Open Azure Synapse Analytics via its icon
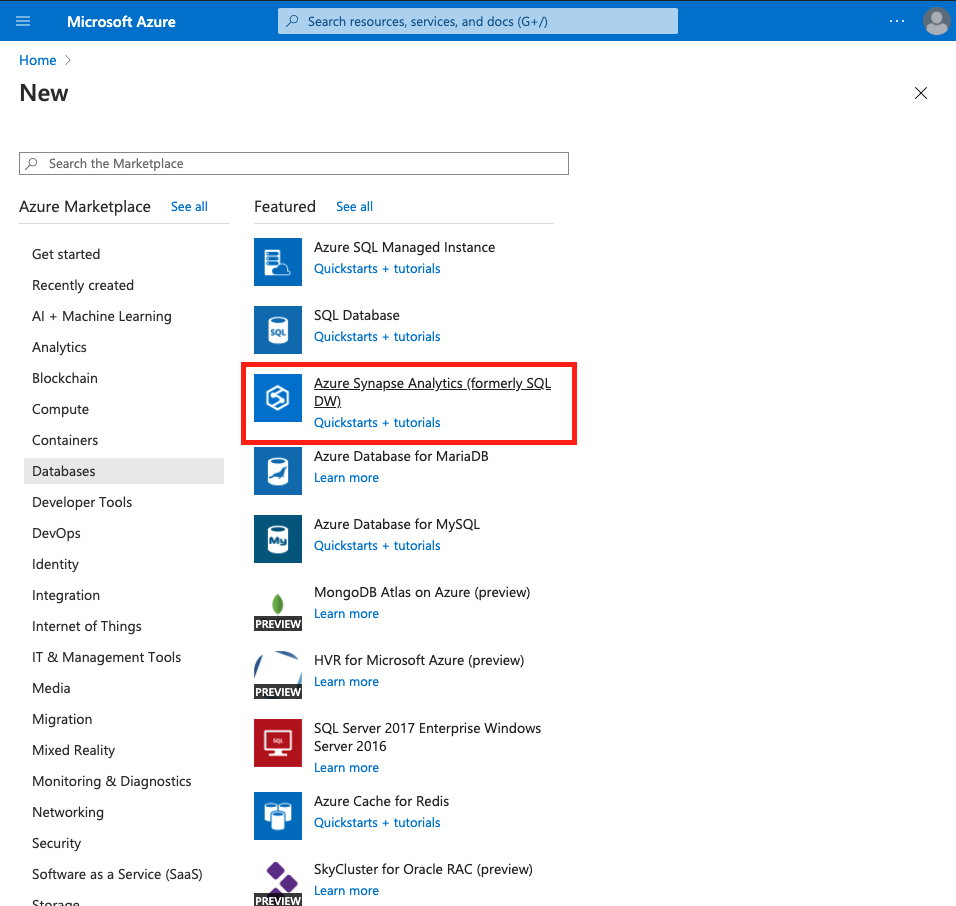Viewport: 956px width, 906px height. pos(277,397)
